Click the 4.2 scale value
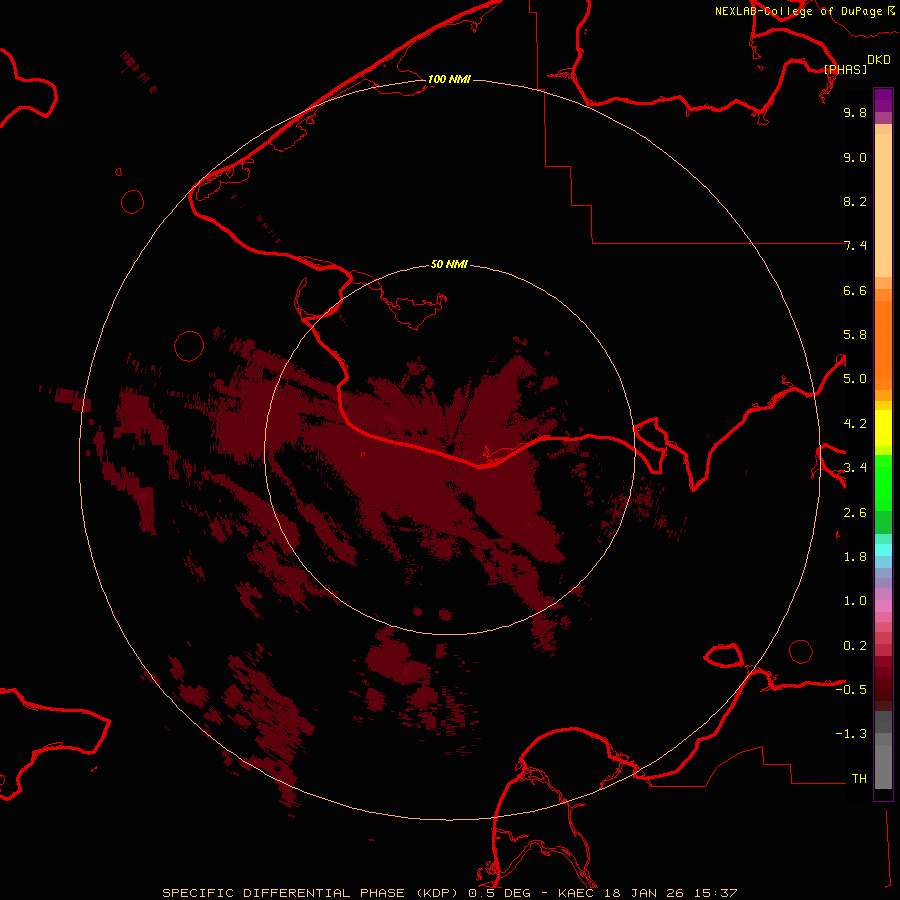The height and width of the screenshot is (900, 900). tap(855, 424)
